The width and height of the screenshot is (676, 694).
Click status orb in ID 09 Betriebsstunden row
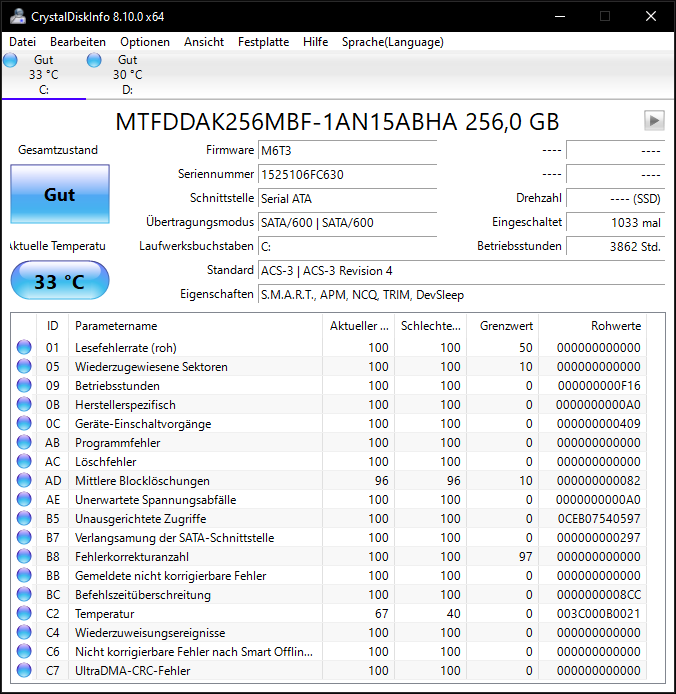[x=24, y=386]
